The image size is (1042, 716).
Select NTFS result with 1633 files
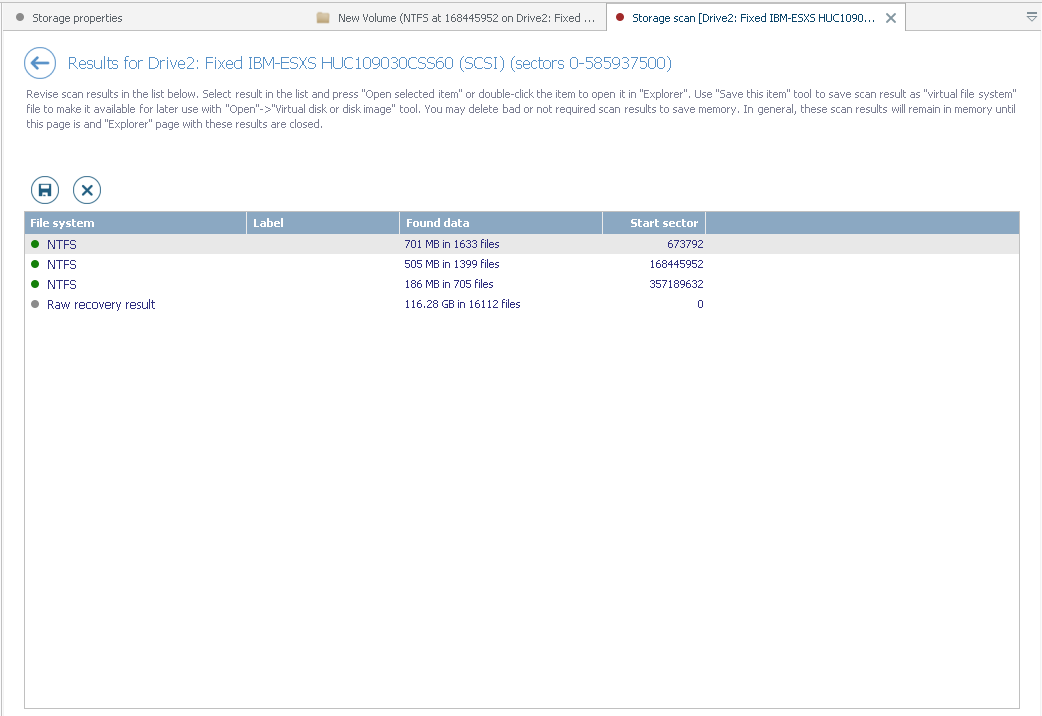(522, 244)
